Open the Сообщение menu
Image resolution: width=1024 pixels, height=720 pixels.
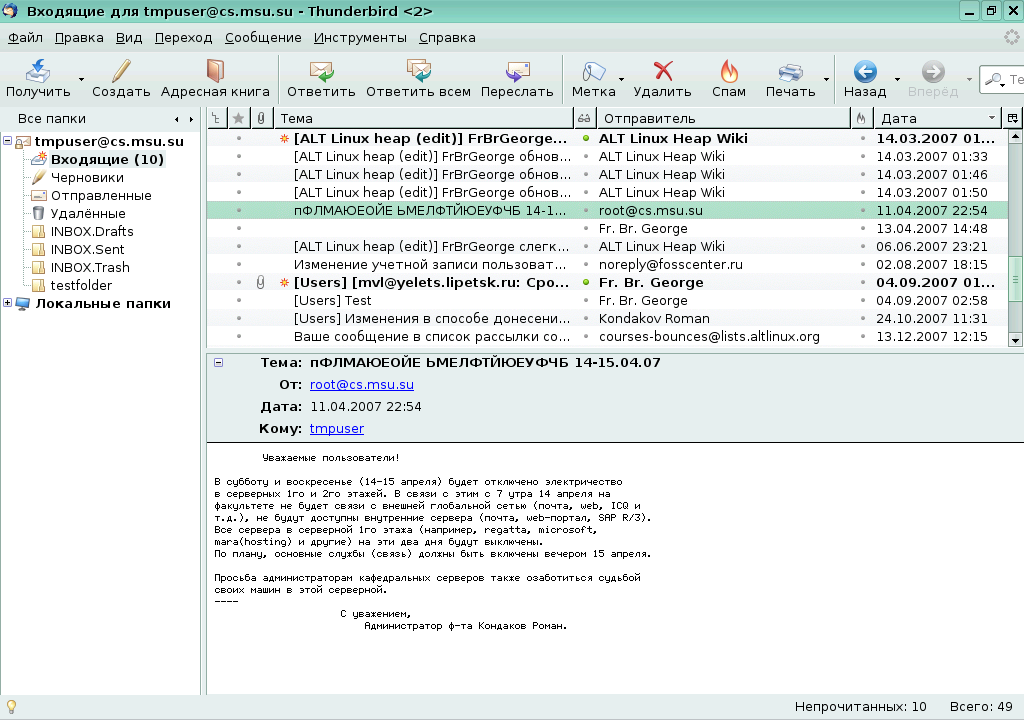point(263,37)
